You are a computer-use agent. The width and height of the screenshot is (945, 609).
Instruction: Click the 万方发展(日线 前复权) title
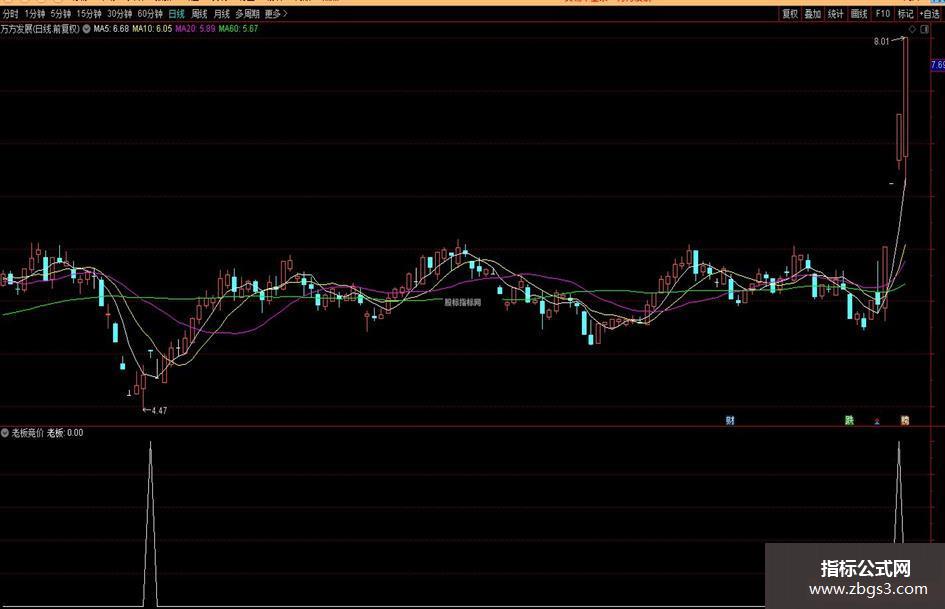[x=40, y=28]
